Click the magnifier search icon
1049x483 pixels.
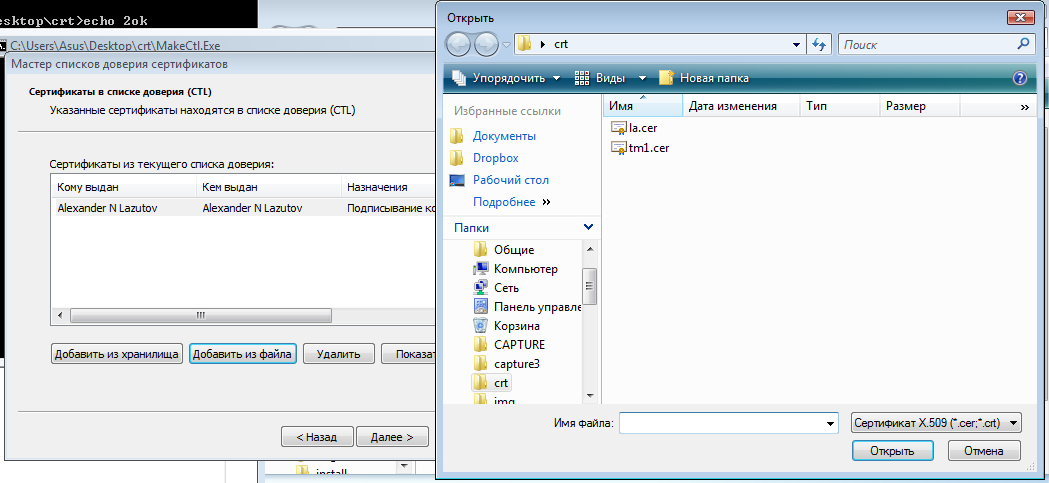1024,44
